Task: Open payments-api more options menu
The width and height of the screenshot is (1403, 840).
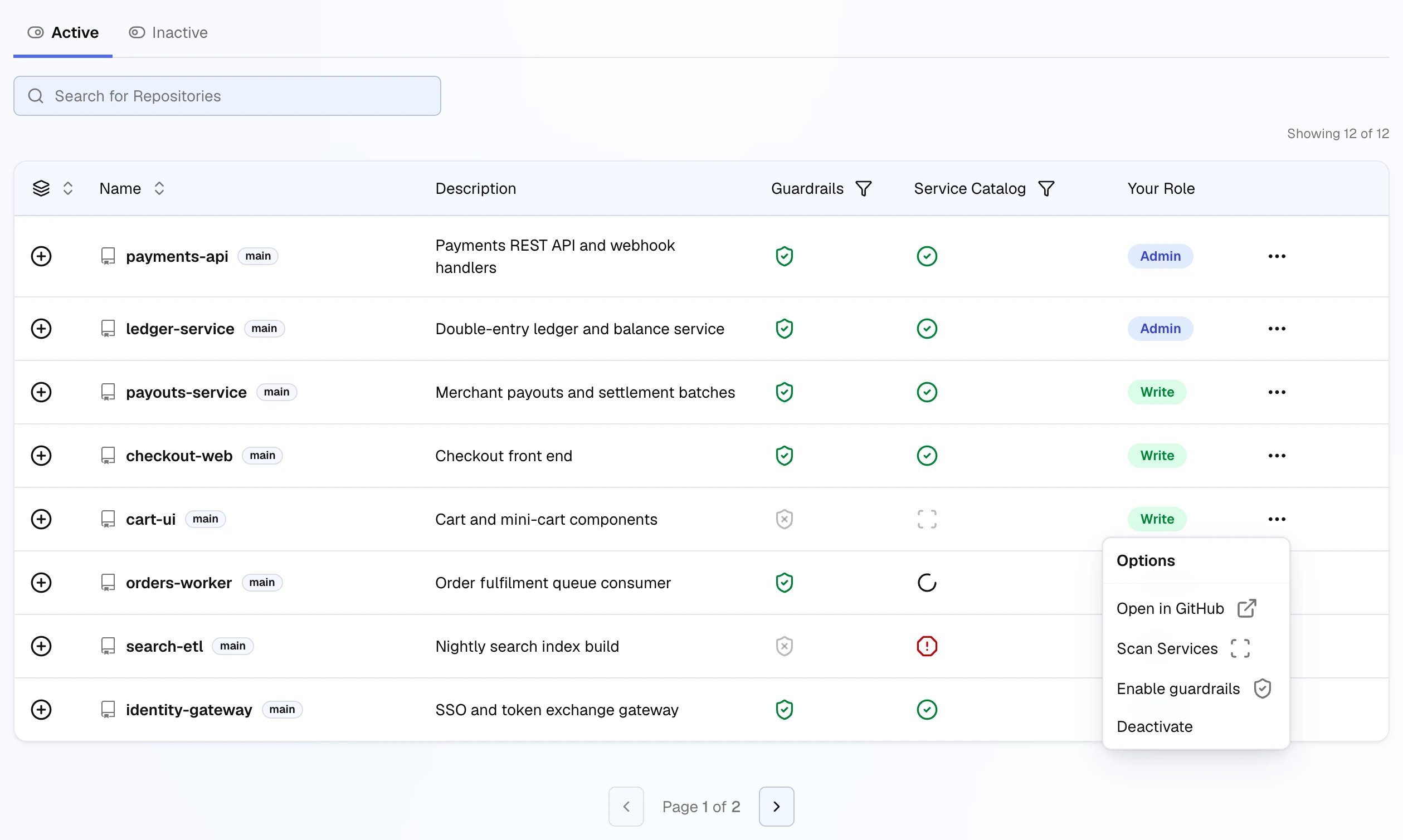Action: click(x=1276, y=256)
